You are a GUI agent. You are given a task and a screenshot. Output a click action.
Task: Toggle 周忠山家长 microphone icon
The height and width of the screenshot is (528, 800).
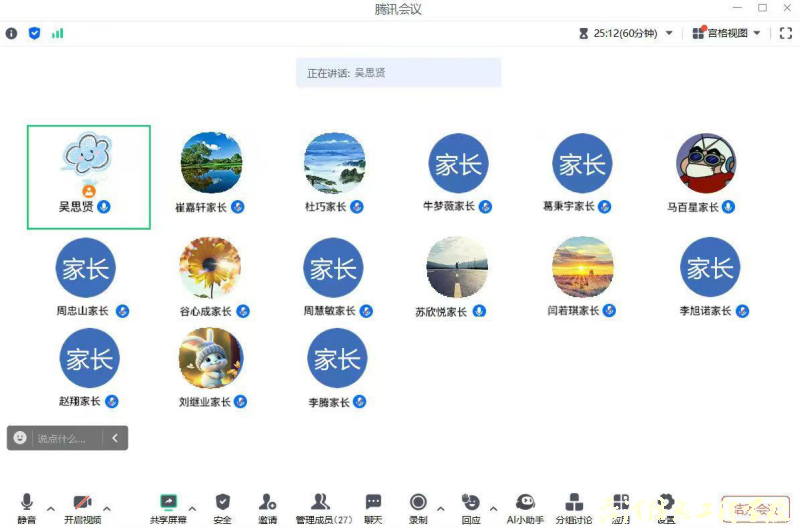122,311
